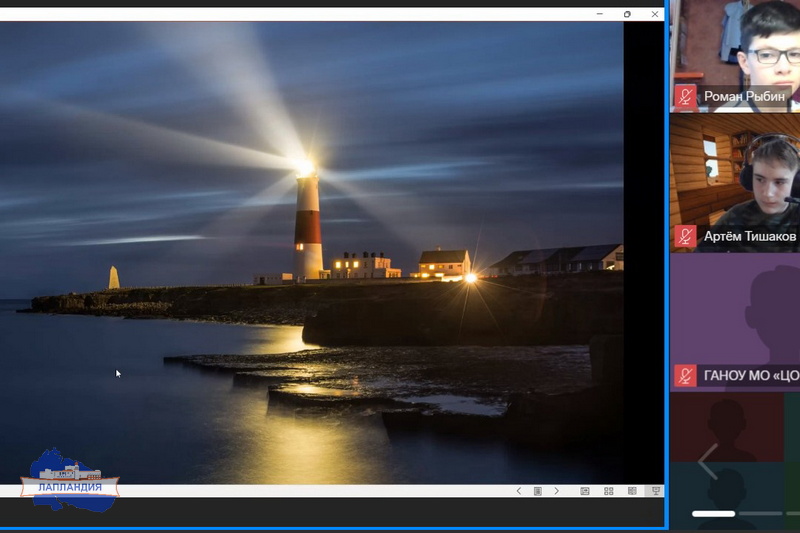Screen dimensions: 800x533
Task: Go to the previous slide arrow
Action: (518, 491)
